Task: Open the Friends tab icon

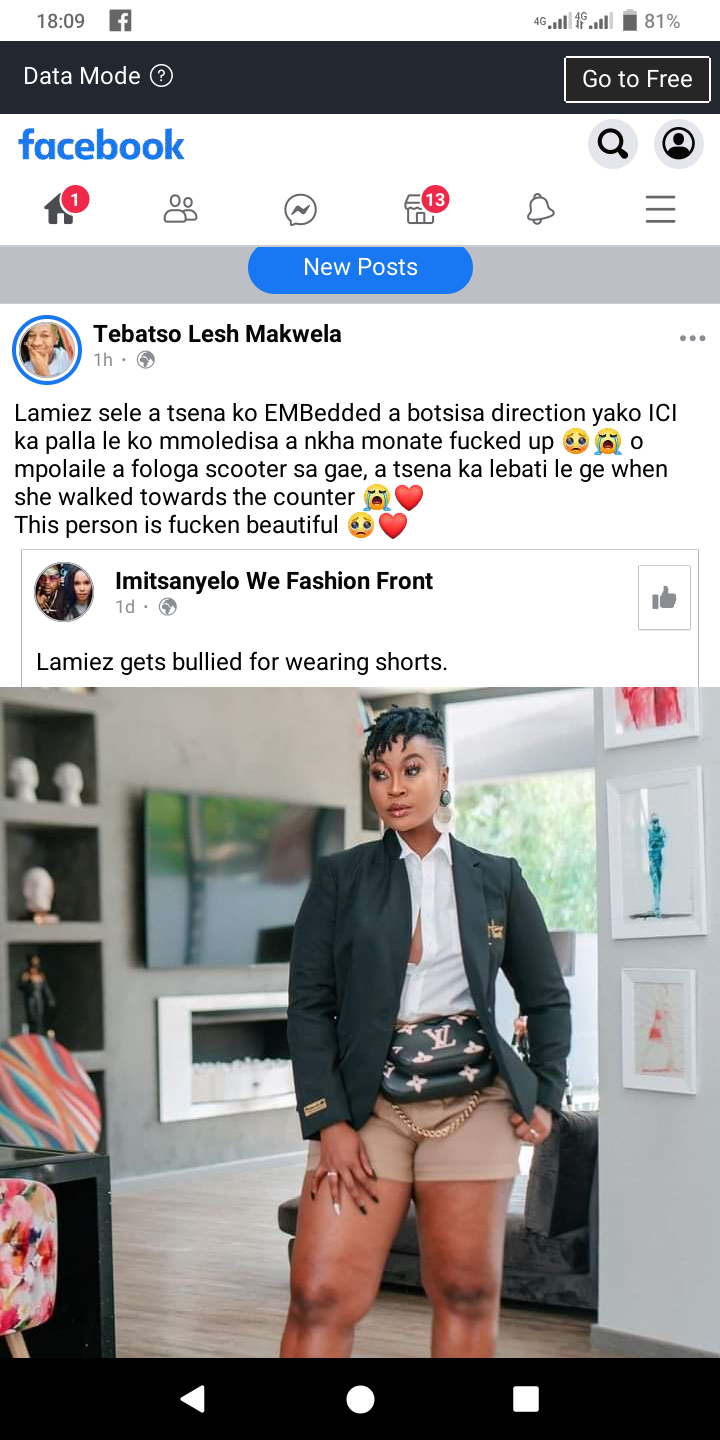Action: [x=180, y=209]
